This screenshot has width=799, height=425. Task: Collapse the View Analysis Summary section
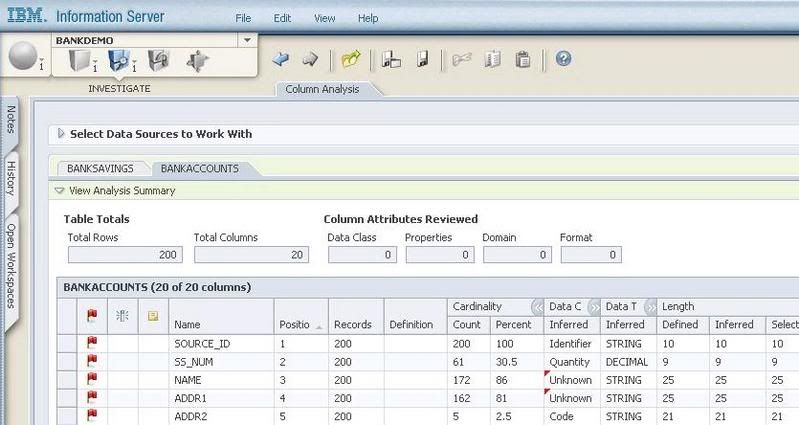(60, 190)
